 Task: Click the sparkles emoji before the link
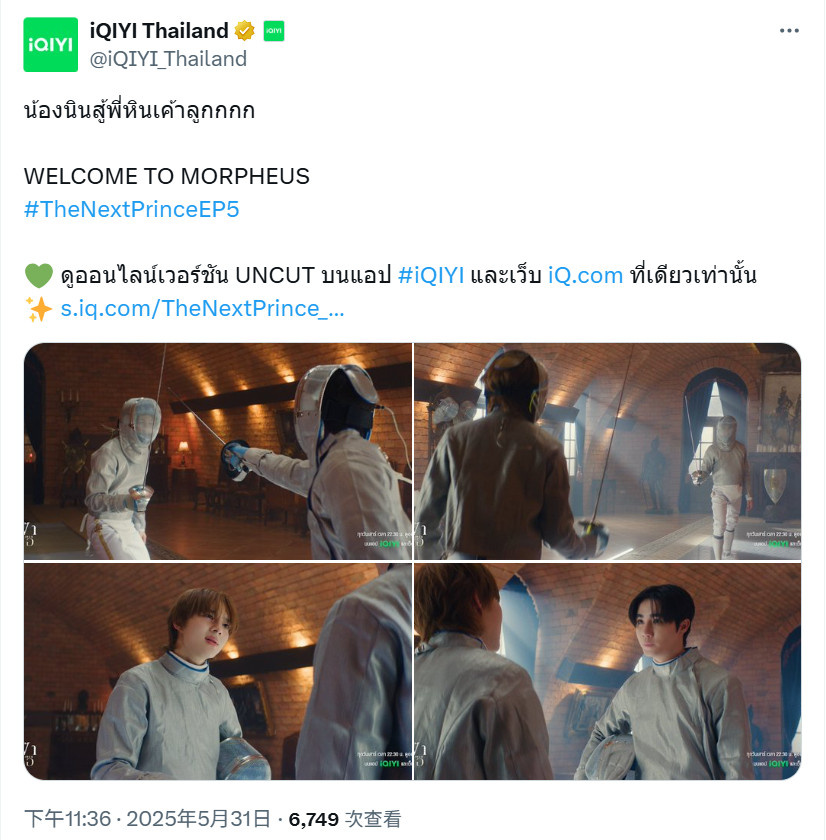39,309
